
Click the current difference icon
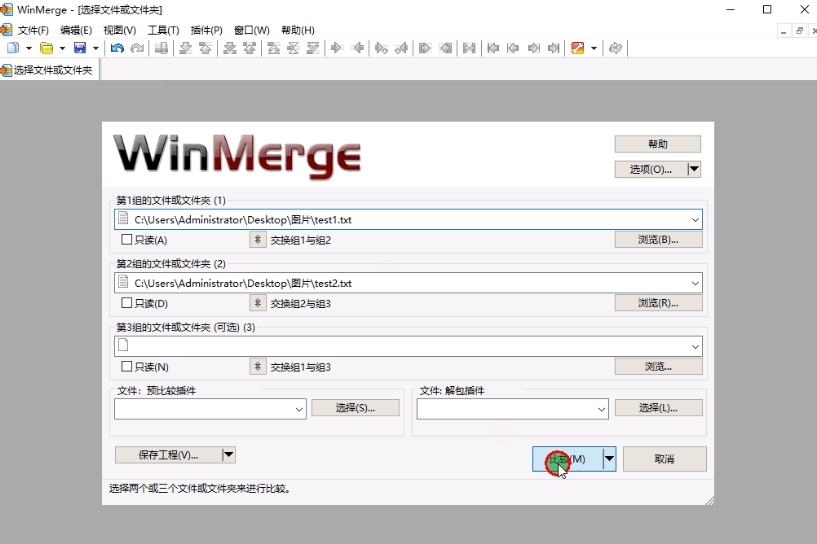[293, 48]
